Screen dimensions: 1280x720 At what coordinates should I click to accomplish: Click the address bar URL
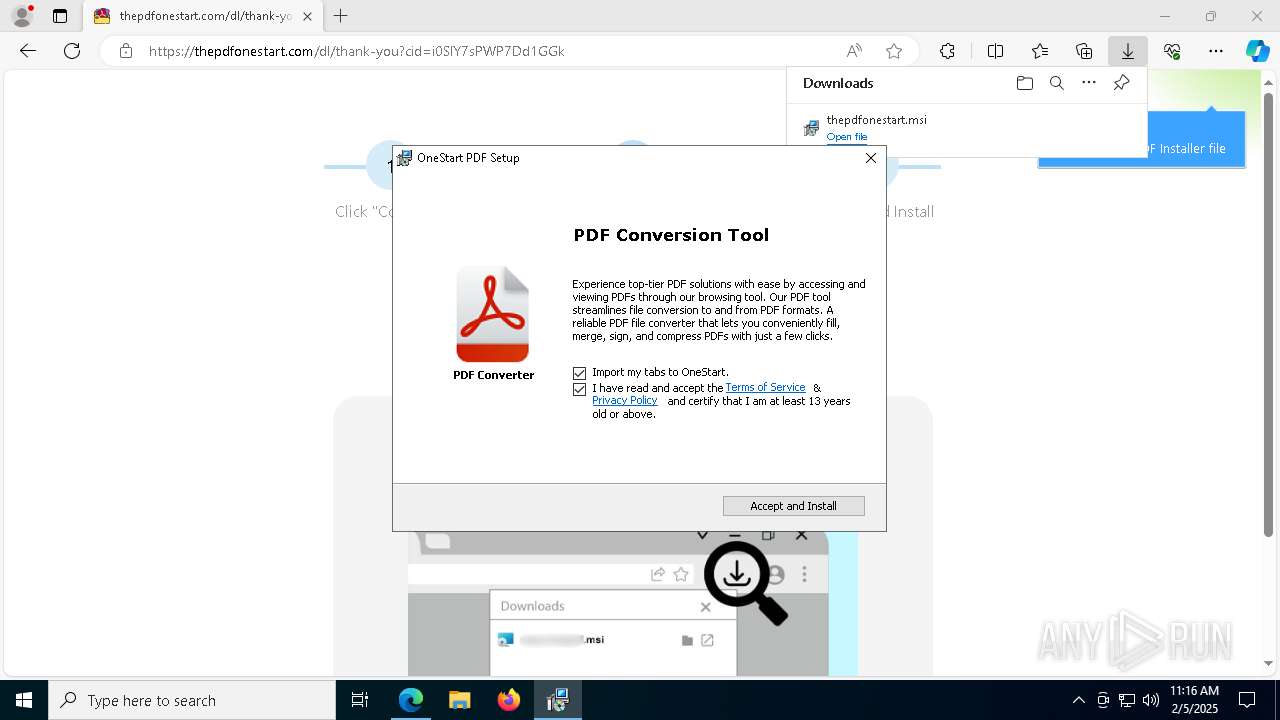point(357,51)
